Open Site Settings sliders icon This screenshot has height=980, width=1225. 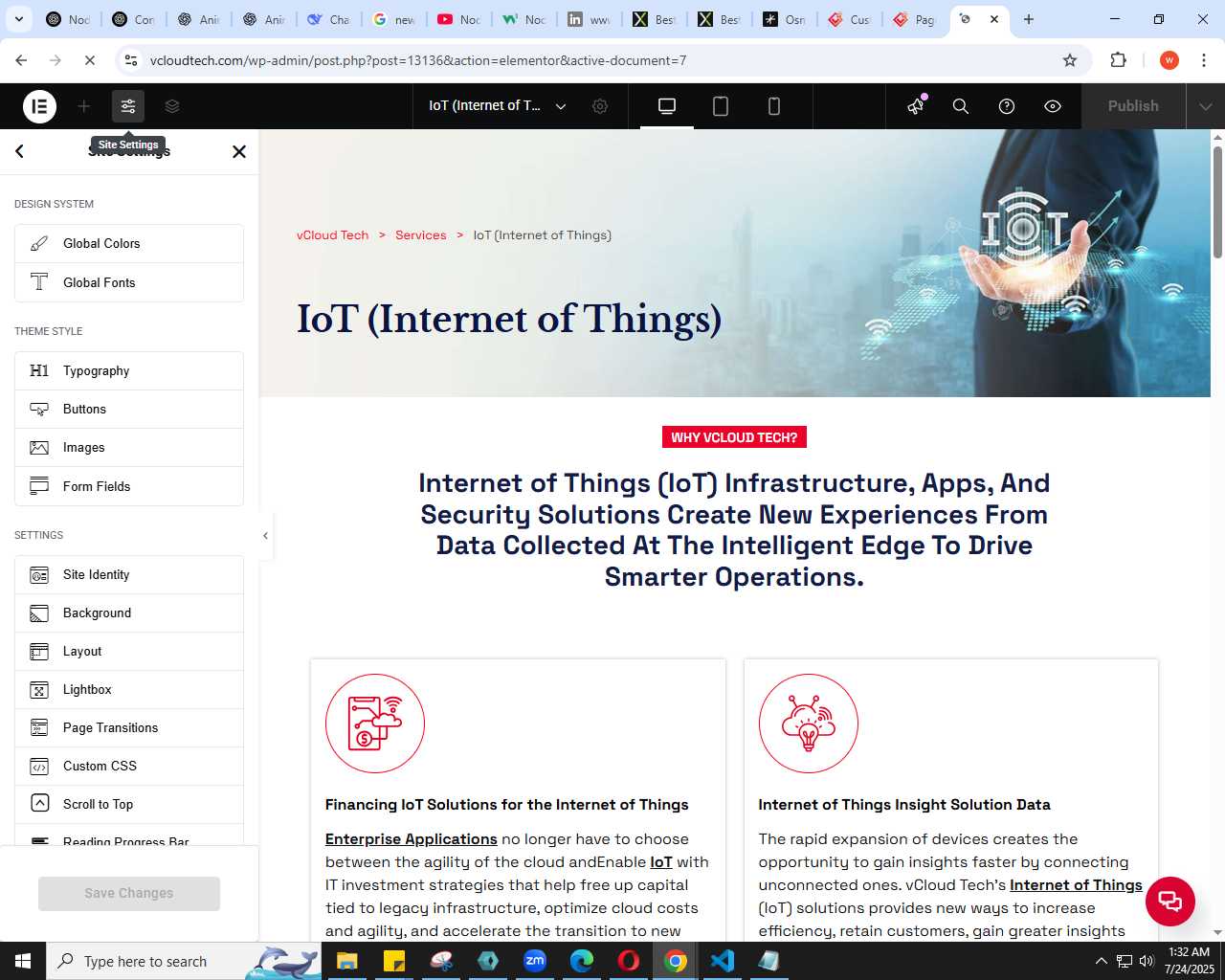[128, 106]
